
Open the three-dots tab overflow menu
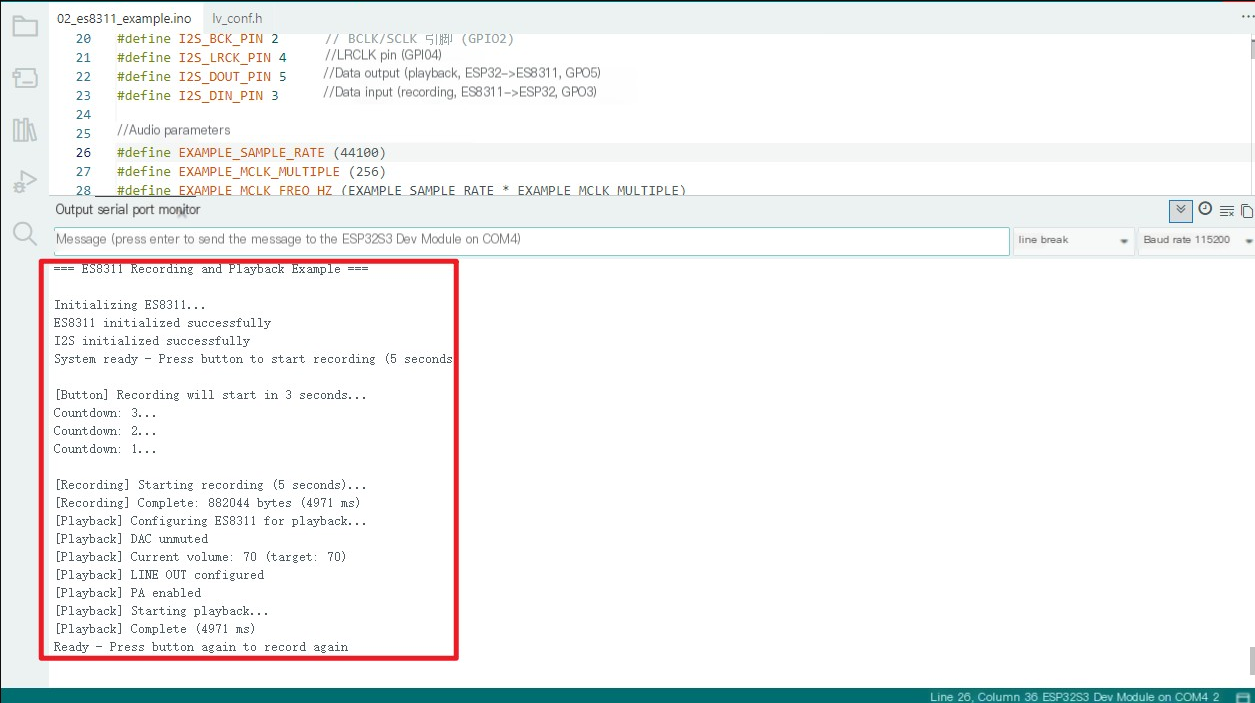pos(1246,17)
